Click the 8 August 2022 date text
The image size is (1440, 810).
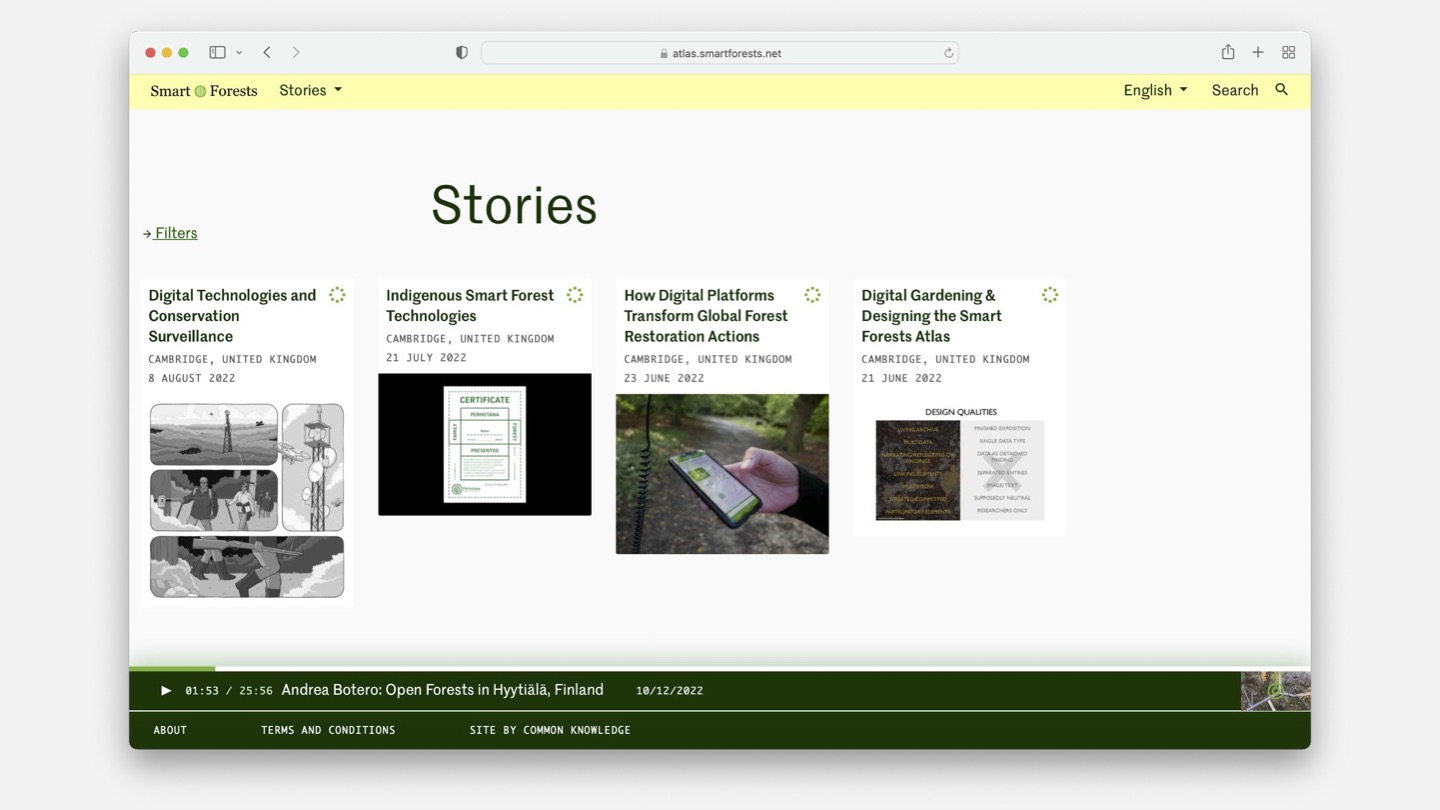pyautogui.click(x=192, y=378)
